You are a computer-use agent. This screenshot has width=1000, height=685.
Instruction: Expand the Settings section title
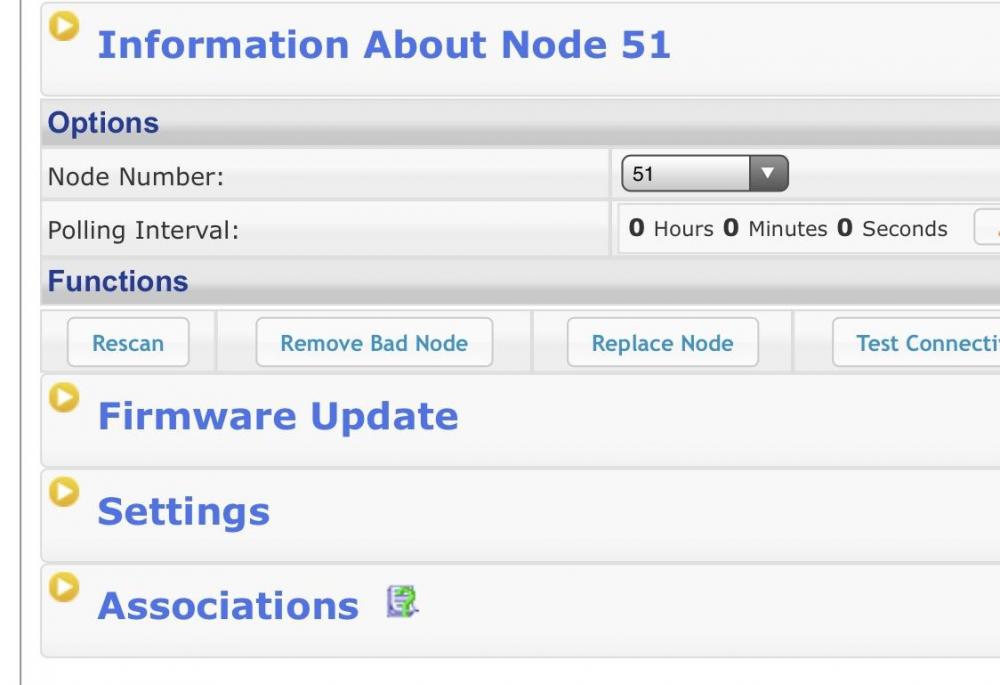pos(183,511)
